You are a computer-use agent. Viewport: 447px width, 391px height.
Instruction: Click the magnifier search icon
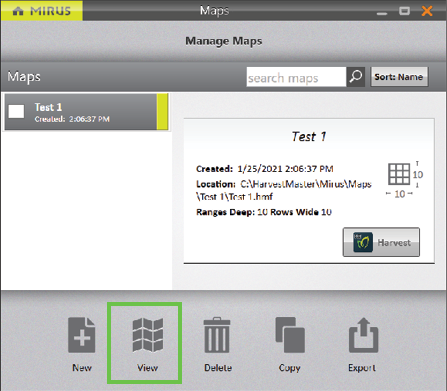coord(356,77)
